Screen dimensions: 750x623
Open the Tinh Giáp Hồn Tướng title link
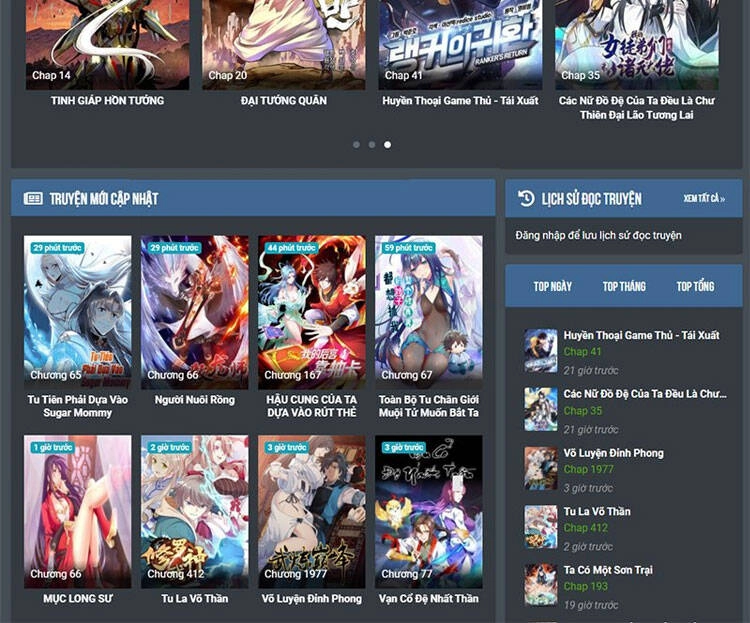[x=107, y=101]
